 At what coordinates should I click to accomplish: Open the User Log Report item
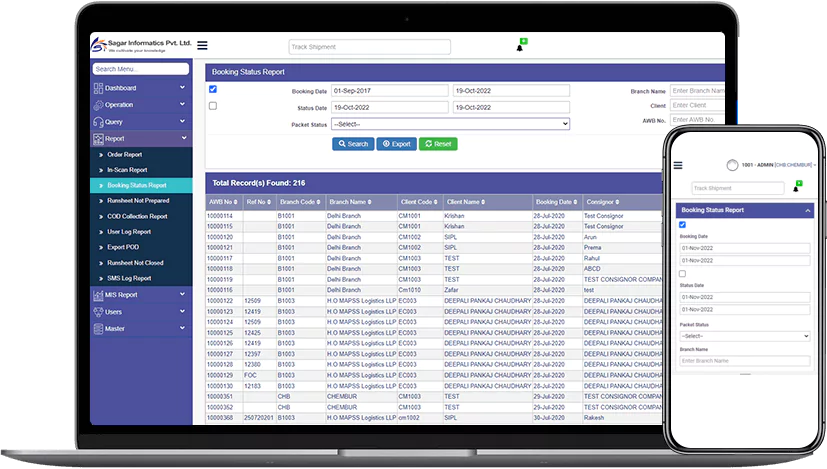click(129, 232)
